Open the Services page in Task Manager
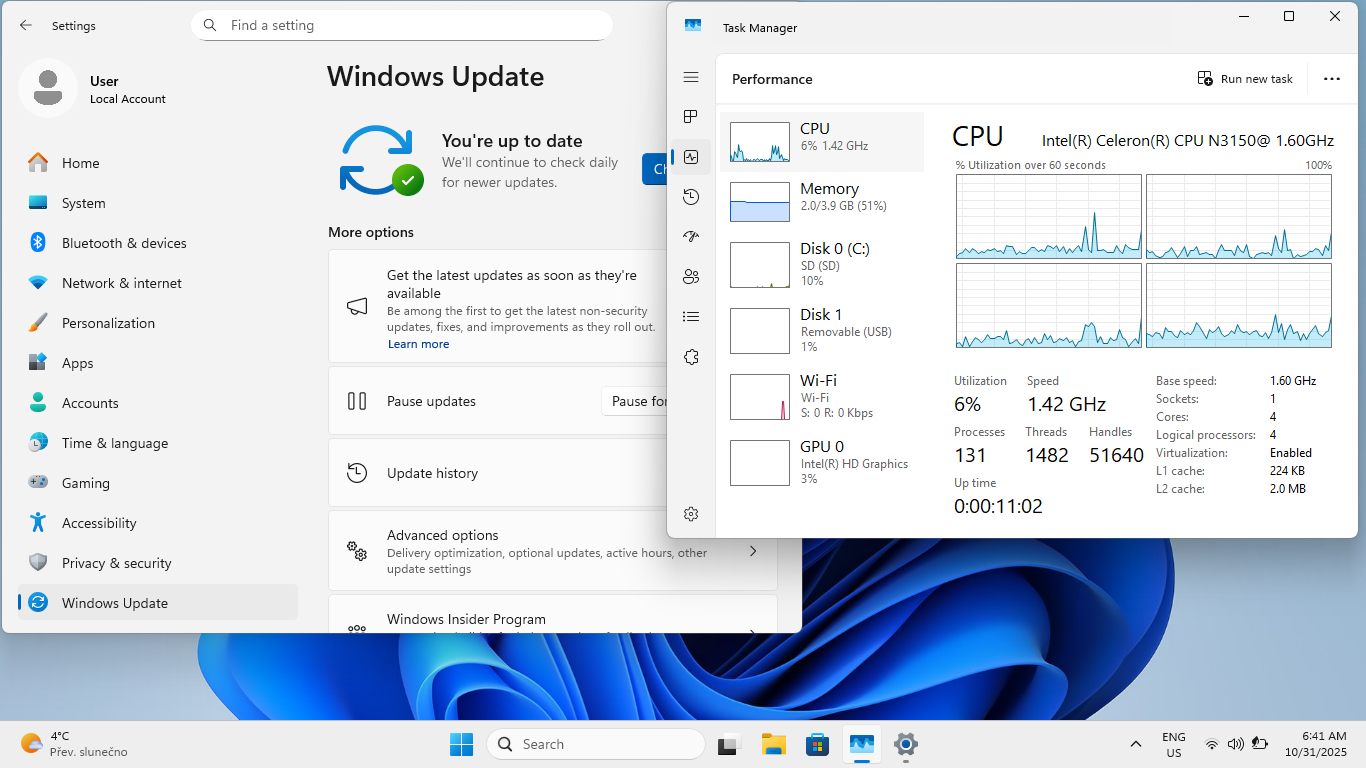This screenshot has width=1366, height=768. click(x=691, y=357)
